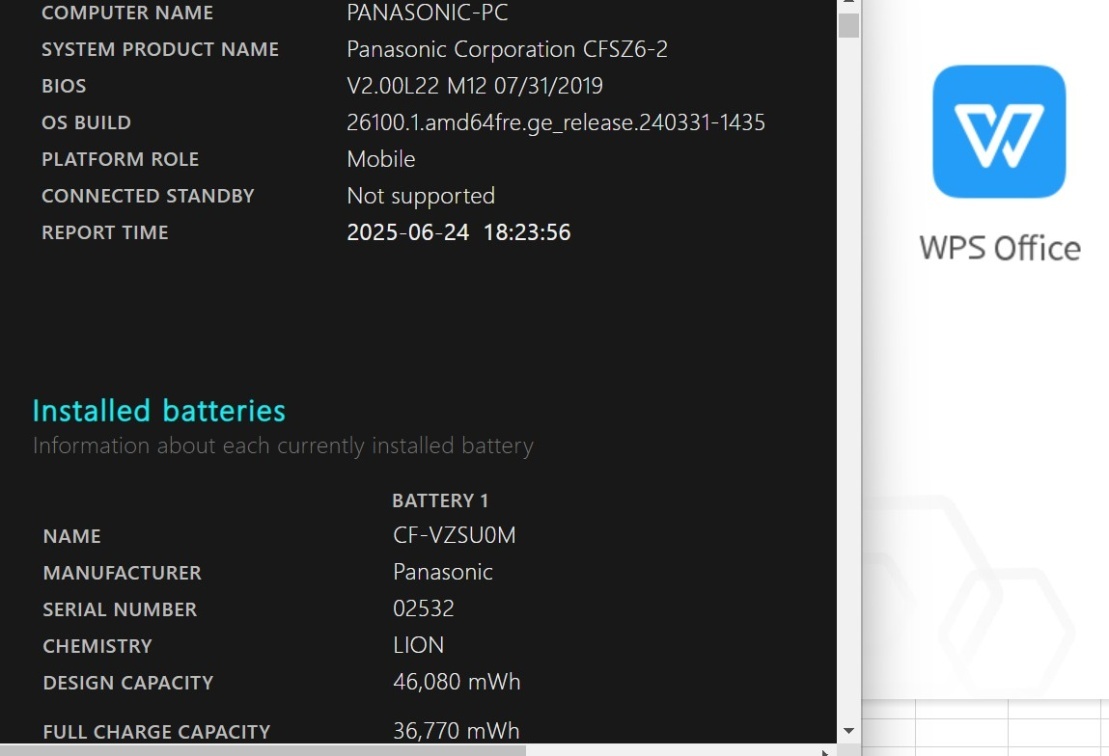
Task: Click the FULL CHARGE CAPACITY label
Action: pyautogui.click(x=156, y=732)
